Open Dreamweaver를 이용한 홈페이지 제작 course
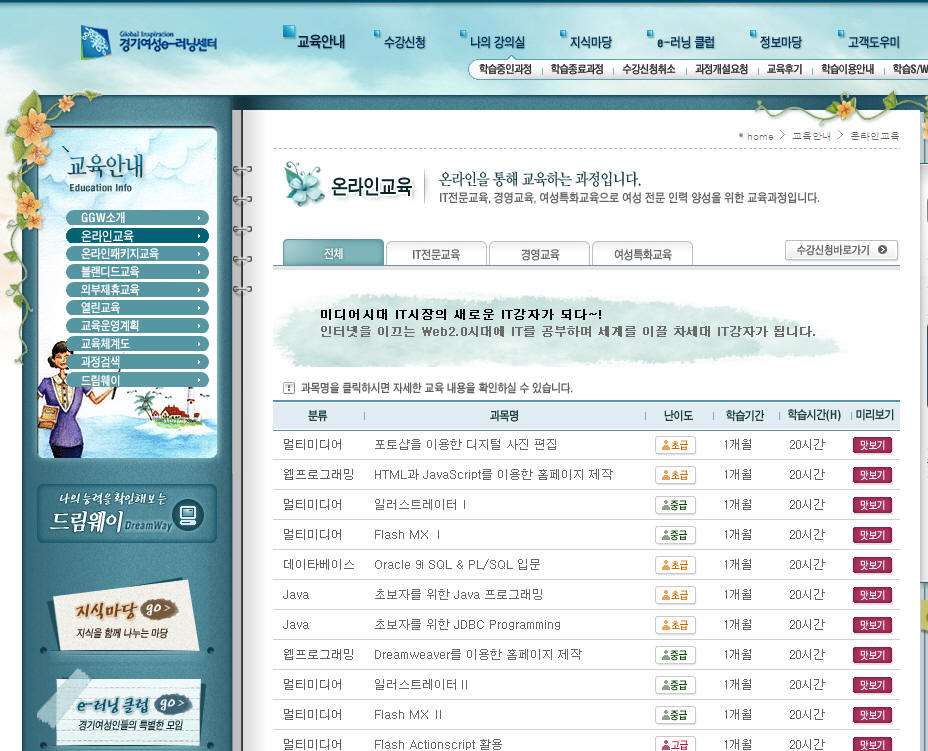The width and height of the screenshot is (928, 751). click(478, 655)
